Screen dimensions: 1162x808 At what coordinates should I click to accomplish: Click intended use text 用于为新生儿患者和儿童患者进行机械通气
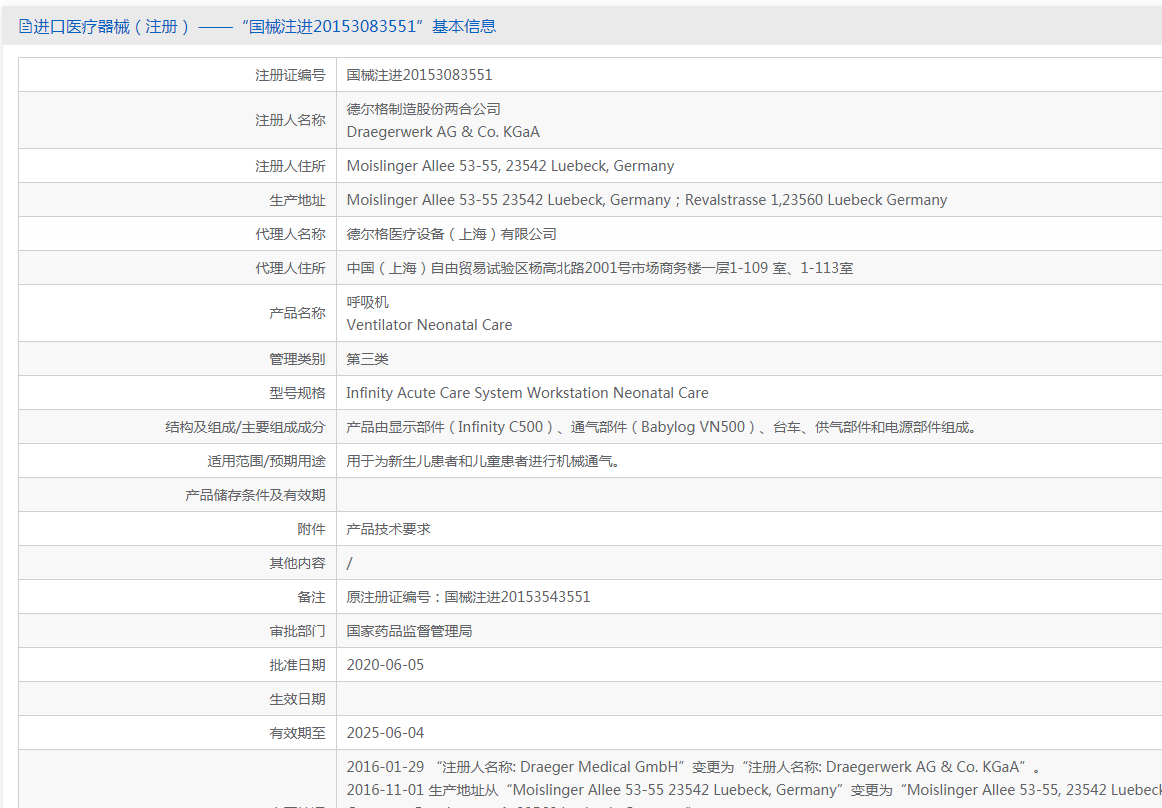click(x=483, y=462)
